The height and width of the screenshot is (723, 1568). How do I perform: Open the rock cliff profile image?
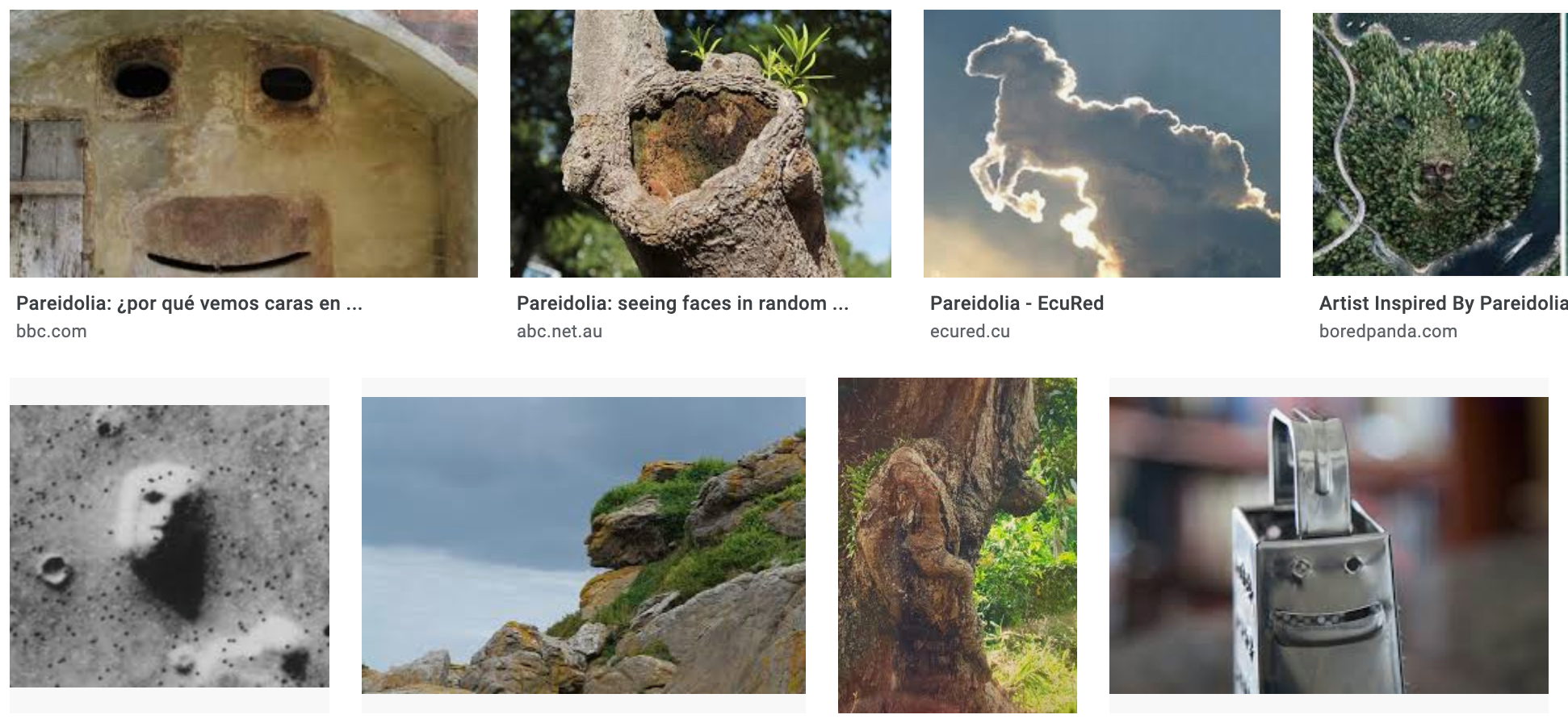(584, 545)
